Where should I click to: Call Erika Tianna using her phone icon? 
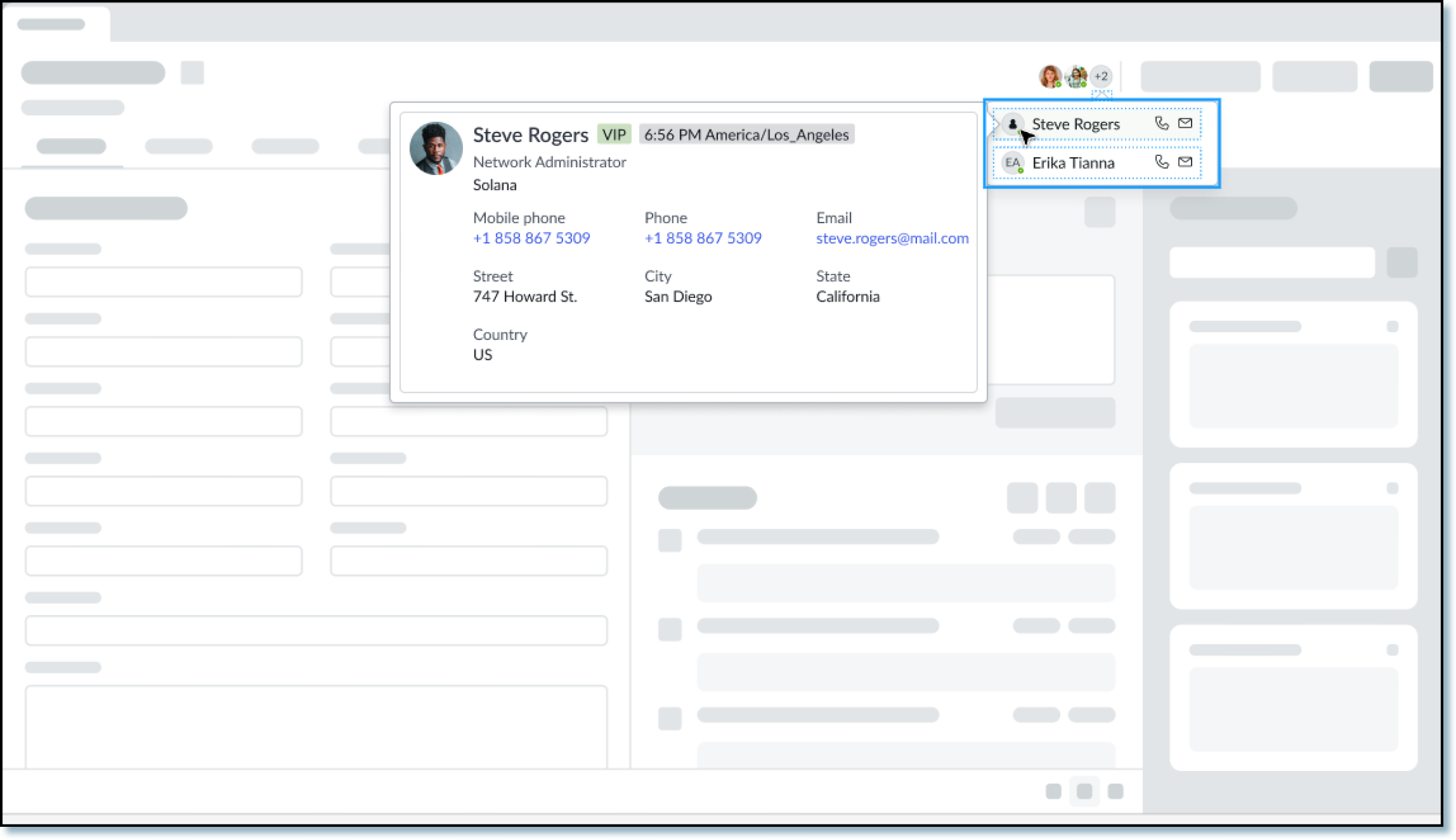[1161, 162]
